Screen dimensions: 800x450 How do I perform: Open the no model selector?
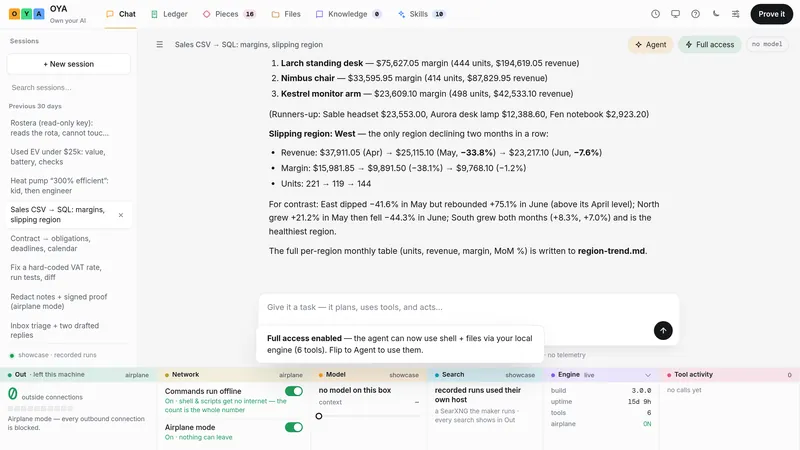point(767,44)
